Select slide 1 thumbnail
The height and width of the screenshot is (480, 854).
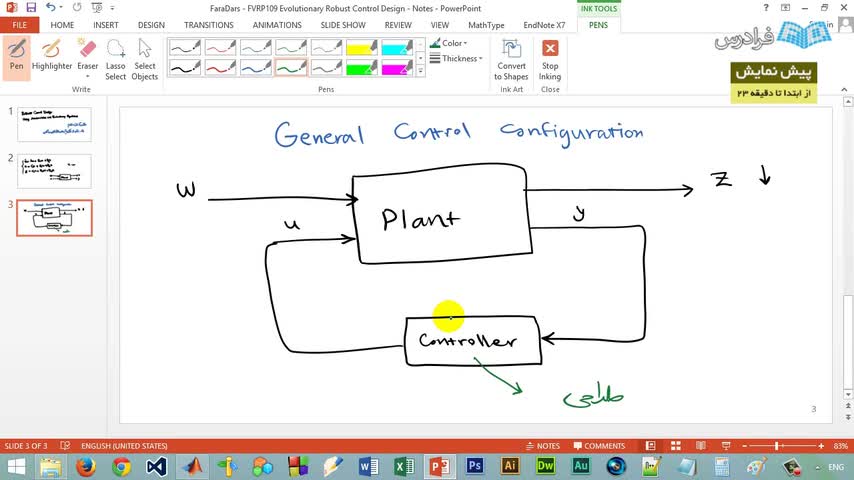(x=54, y=124)
